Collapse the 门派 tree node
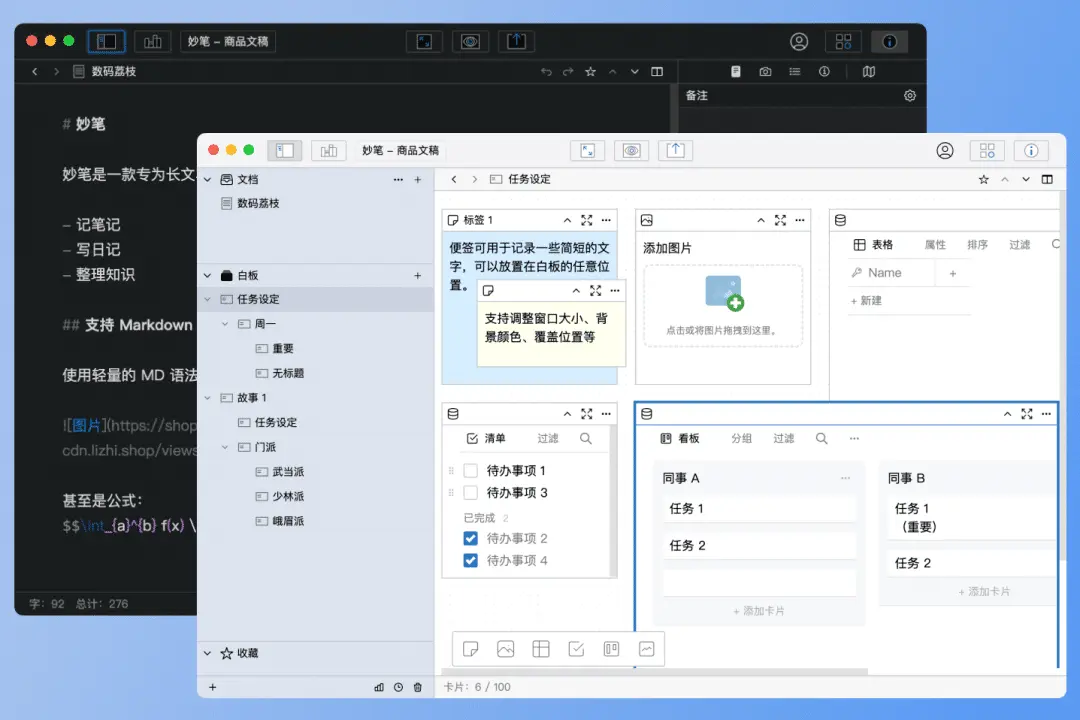Viewport: 1080px width, 720px height. 225,447
